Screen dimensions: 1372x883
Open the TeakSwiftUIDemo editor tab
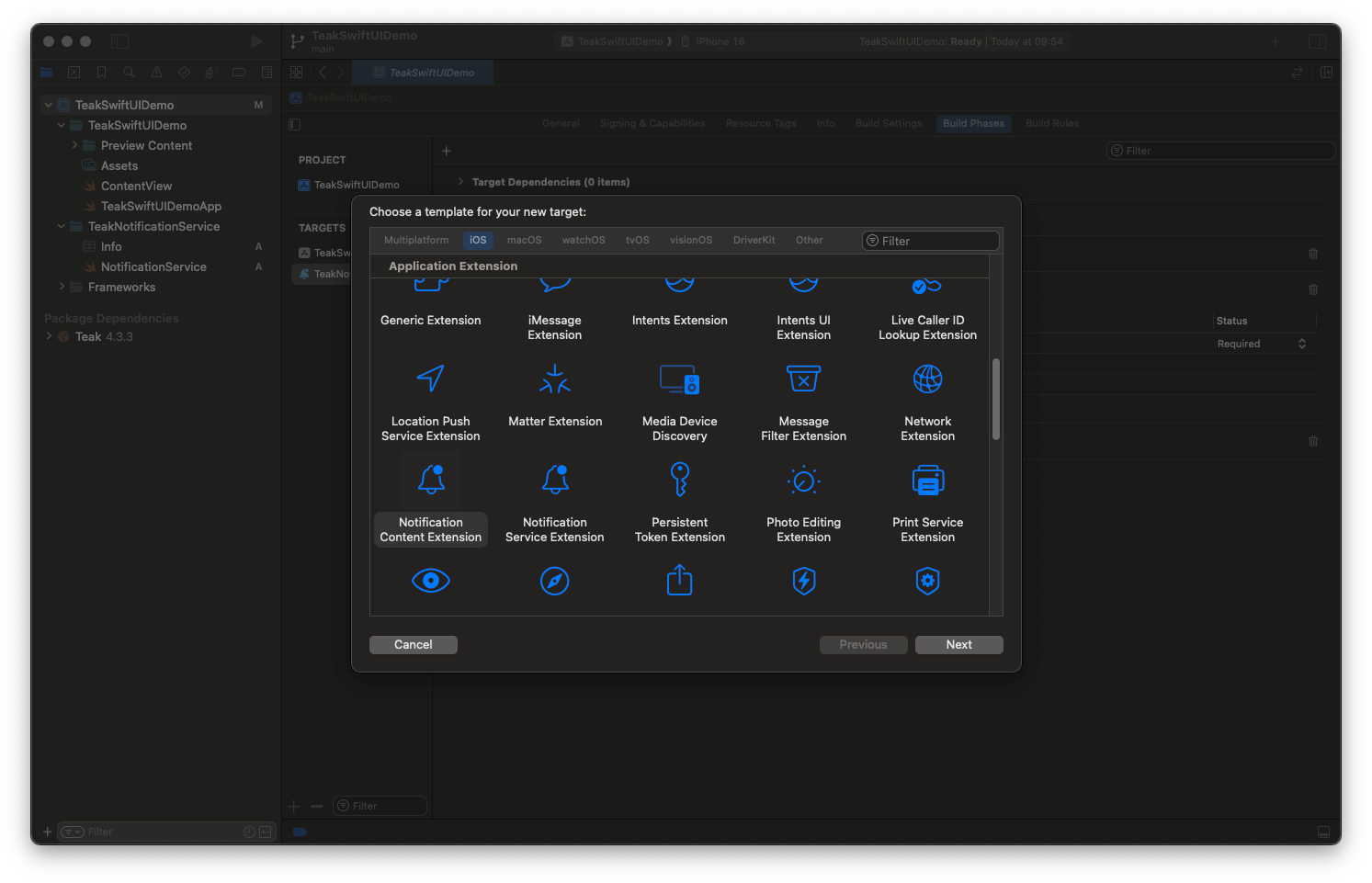[424, 73]
